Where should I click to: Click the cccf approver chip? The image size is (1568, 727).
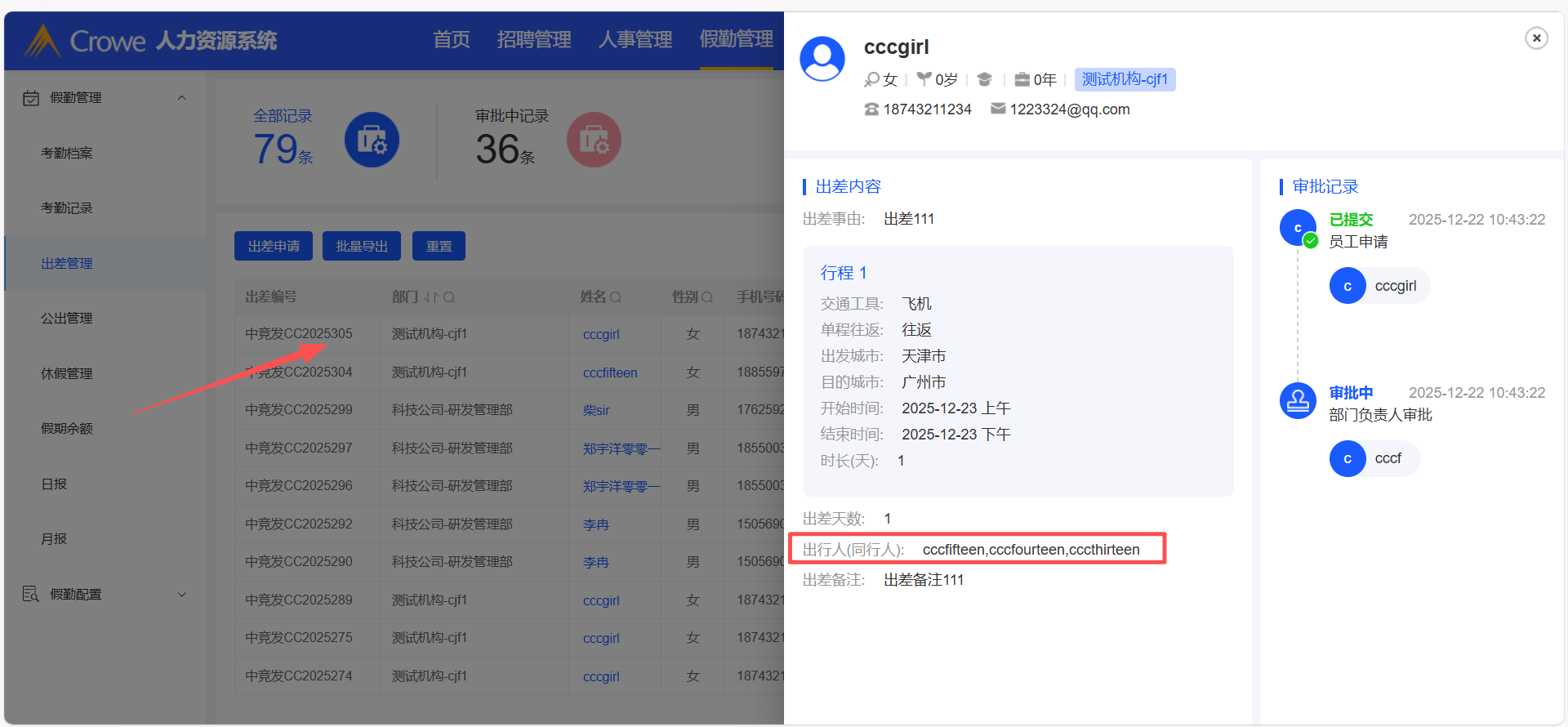[1375, 459]
